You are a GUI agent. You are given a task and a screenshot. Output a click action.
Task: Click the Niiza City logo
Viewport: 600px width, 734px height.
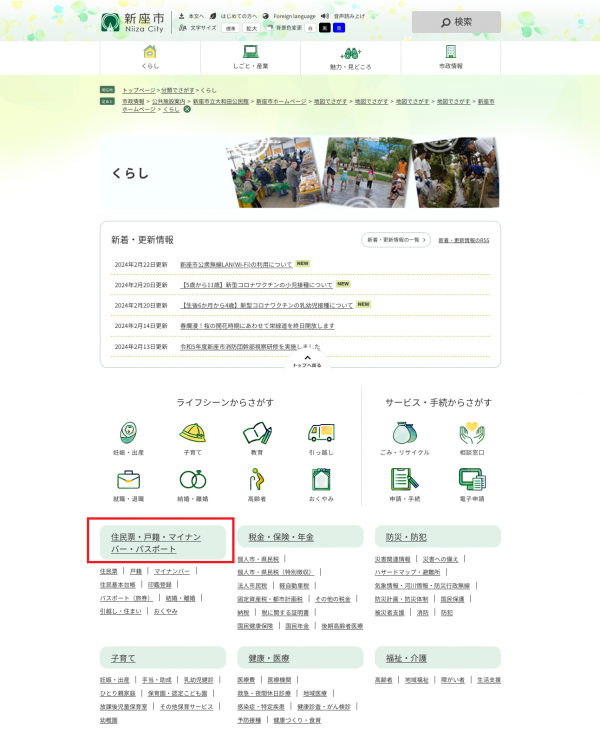(132, 22)
